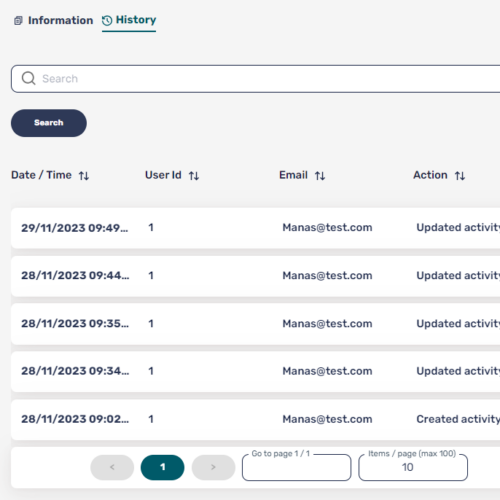The image size is (500, 500).
Task: Click the 28/11/2023 09:35 entry email
Action: [327, 324]
